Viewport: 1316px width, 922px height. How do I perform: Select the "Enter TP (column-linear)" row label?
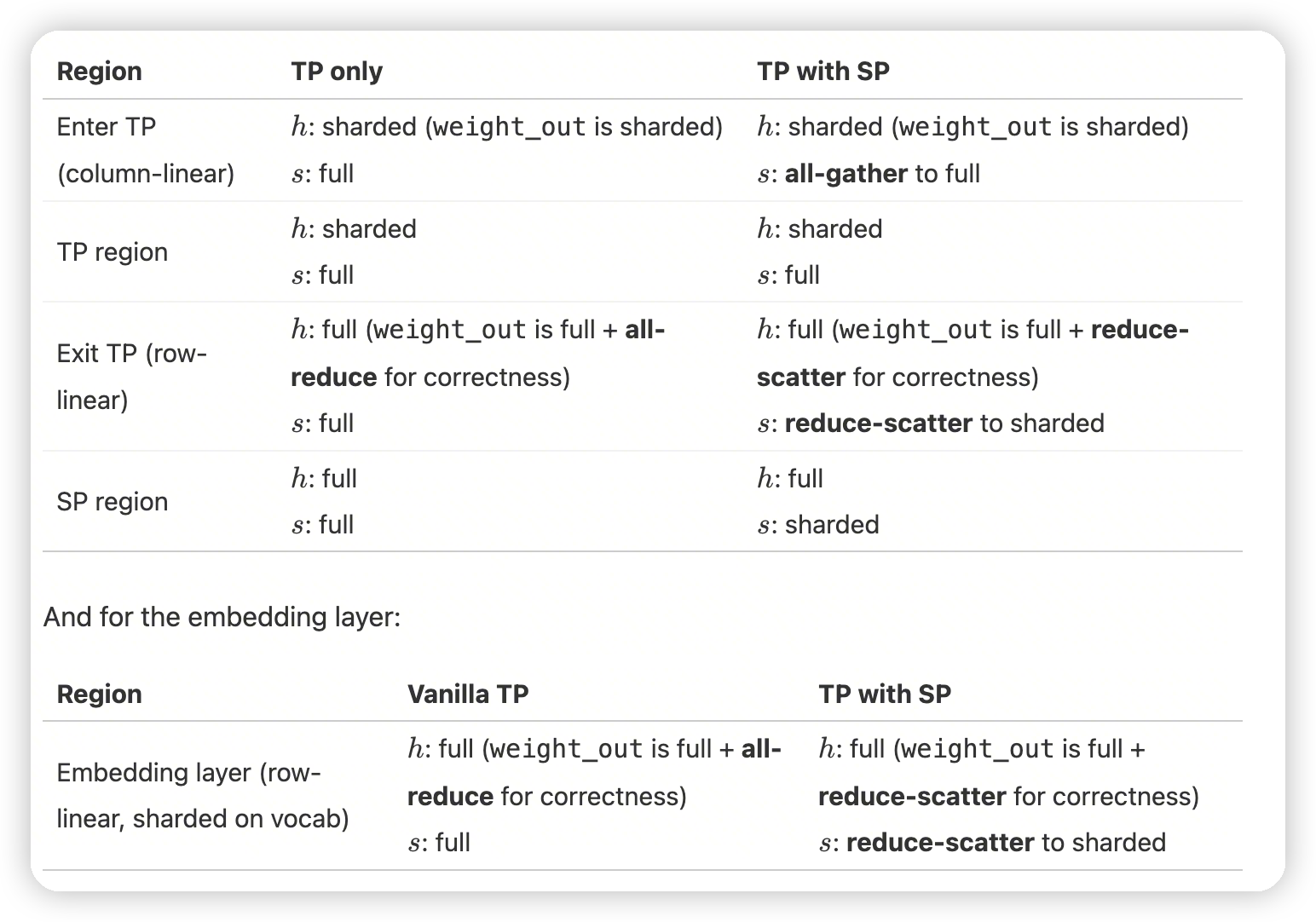tap(145, 150)
